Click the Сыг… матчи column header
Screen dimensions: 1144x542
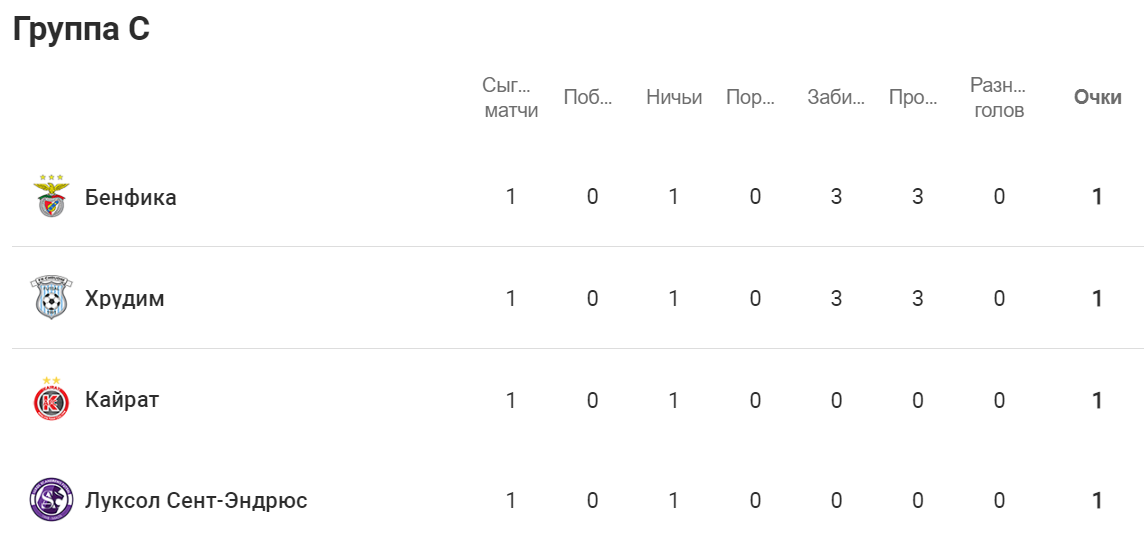pyautogui.click(x=511, y=98)
